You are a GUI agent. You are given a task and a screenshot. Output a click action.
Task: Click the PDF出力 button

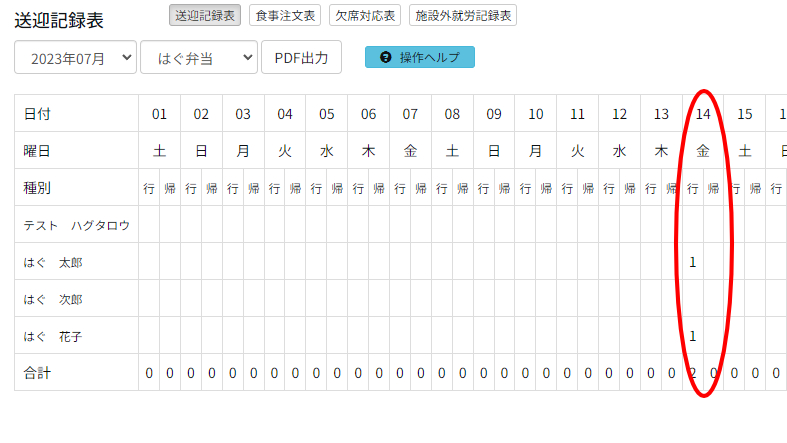coord(301,58)
